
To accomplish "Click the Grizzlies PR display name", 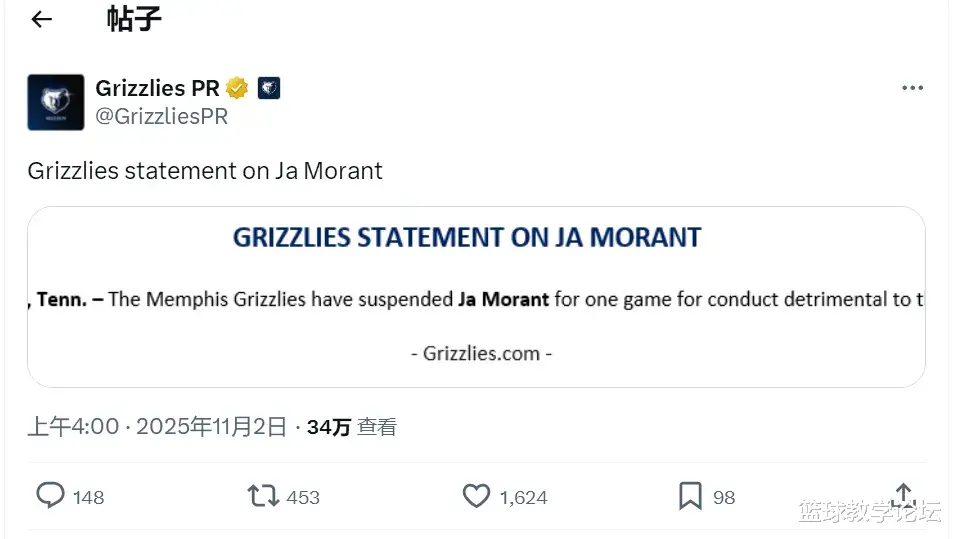I will pyautogui.click(x=157, y=88).
